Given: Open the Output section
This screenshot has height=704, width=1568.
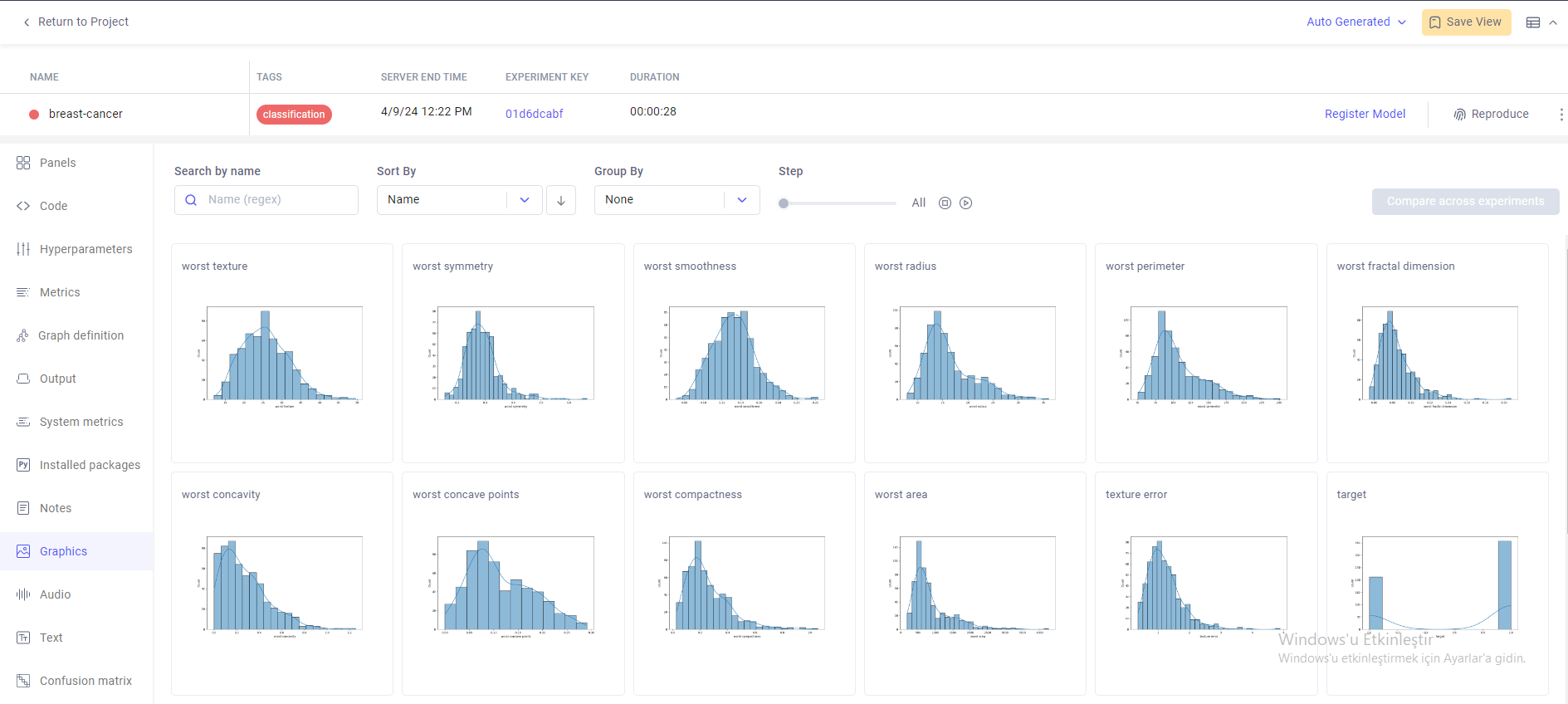Looking at the screenshot, I should pyautogui.click(x=76, y=379).
